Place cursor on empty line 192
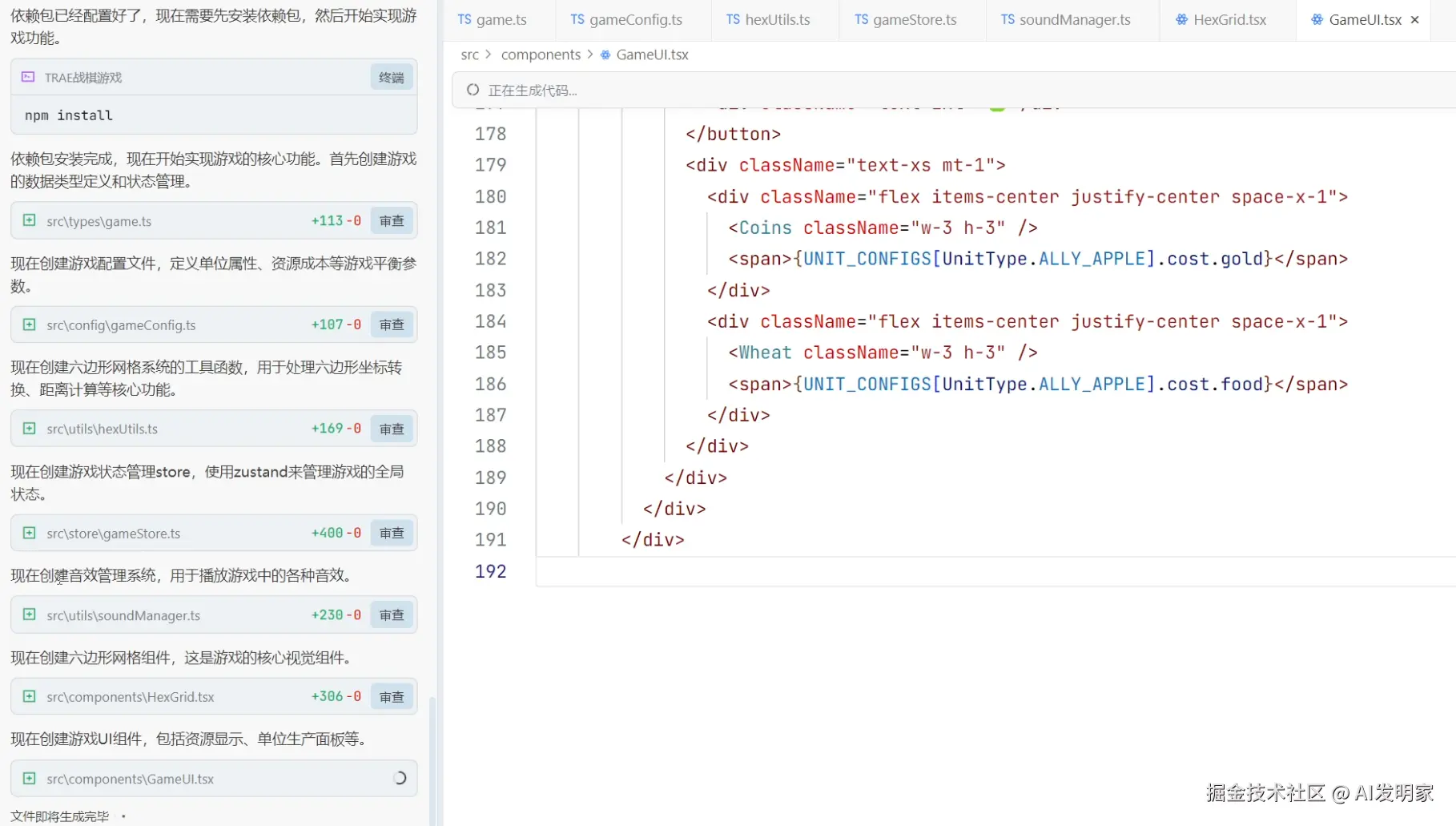The image size is (1456, 826). pyautogui.click(x=995, y=571)
